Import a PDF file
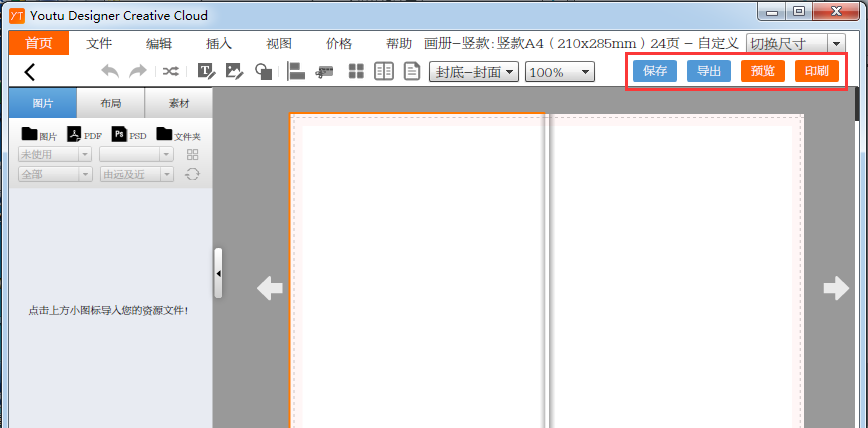Viewport: 868px width, 428px height. point(84,134)
